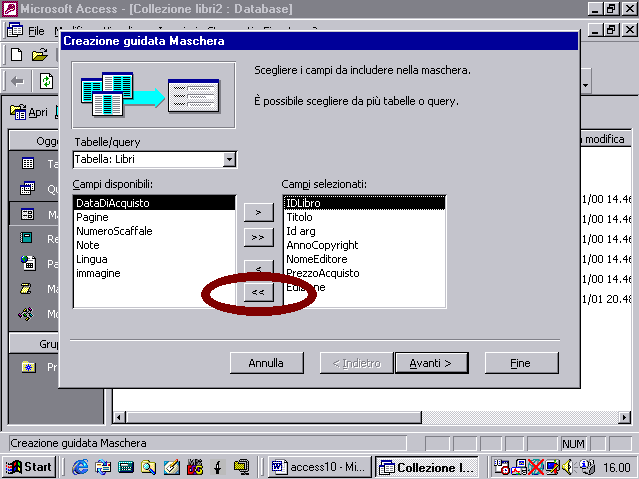This screenshot has width=639, height=479.
Task: Click the Outlook Express quick launch icon
Action: tap(103, 467)
